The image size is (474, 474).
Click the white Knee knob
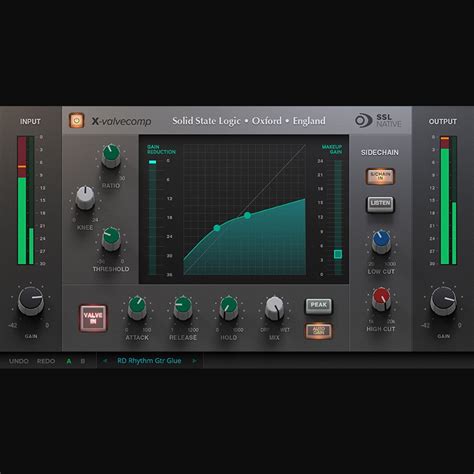pos(85,198)
